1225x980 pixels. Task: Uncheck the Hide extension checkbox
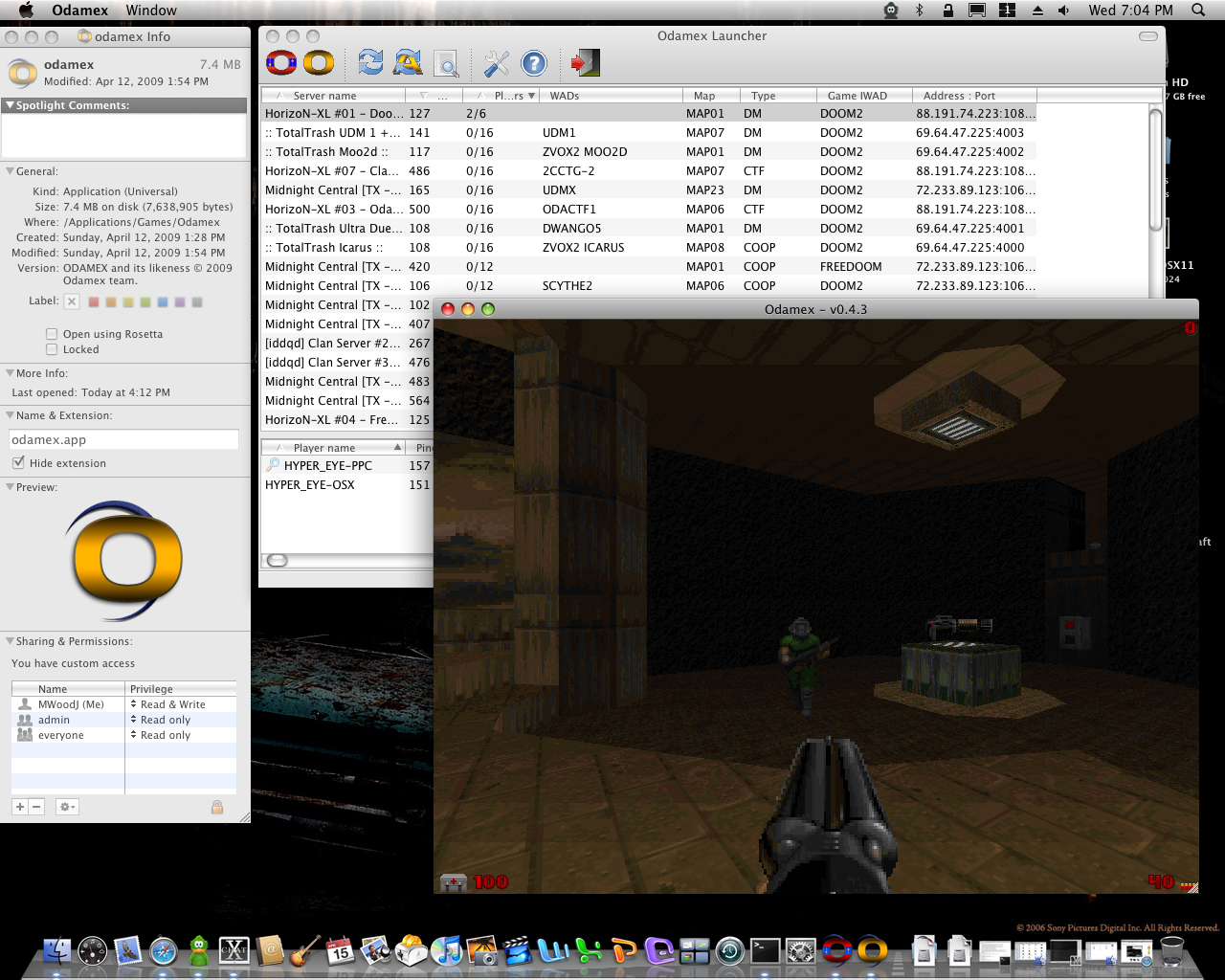pos(18,463)
